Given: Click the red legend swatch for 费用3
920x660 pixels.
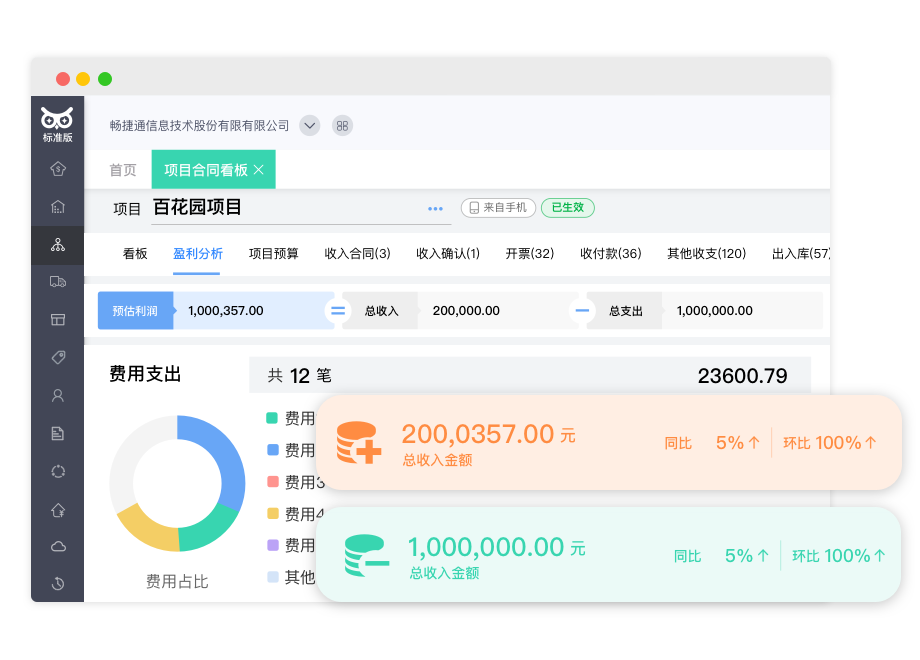Looking at the screenshot, I should point(272,482).
